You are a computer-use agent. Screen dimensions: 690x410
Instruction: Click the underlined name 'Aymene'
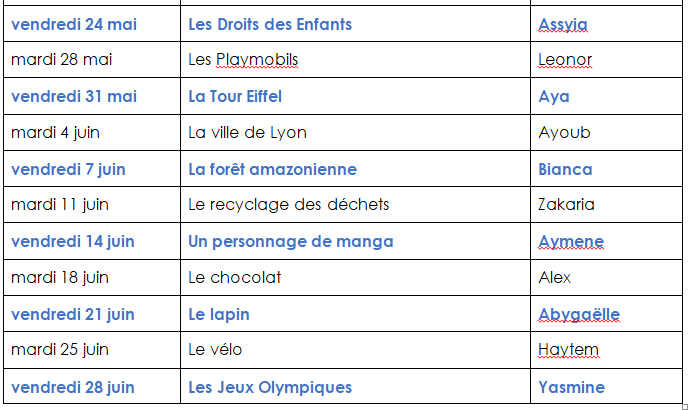click(x=571, y=242)
